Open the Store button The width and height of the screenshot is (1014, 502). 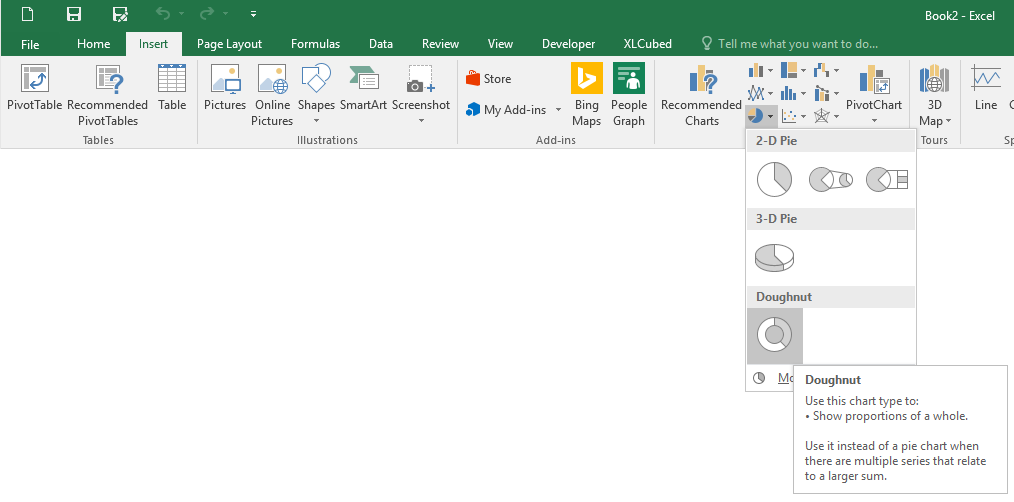pyautogui.click(x=489, y=79)
